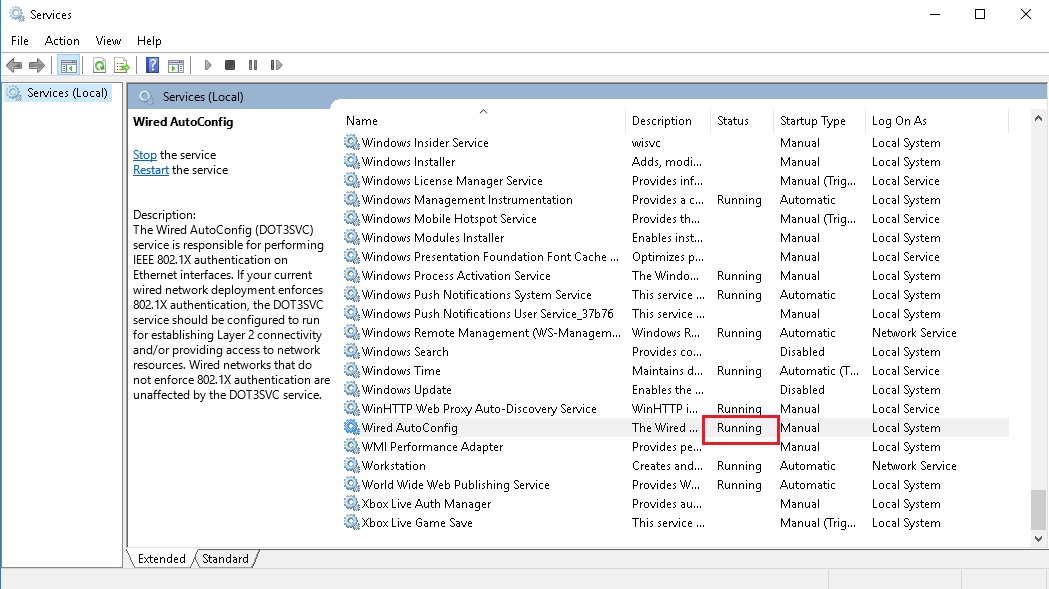This screenshot has height=589, width=1049.
Task: Select Windows Remote Management (WS-Management) row
Action: (x=676, y=333)
